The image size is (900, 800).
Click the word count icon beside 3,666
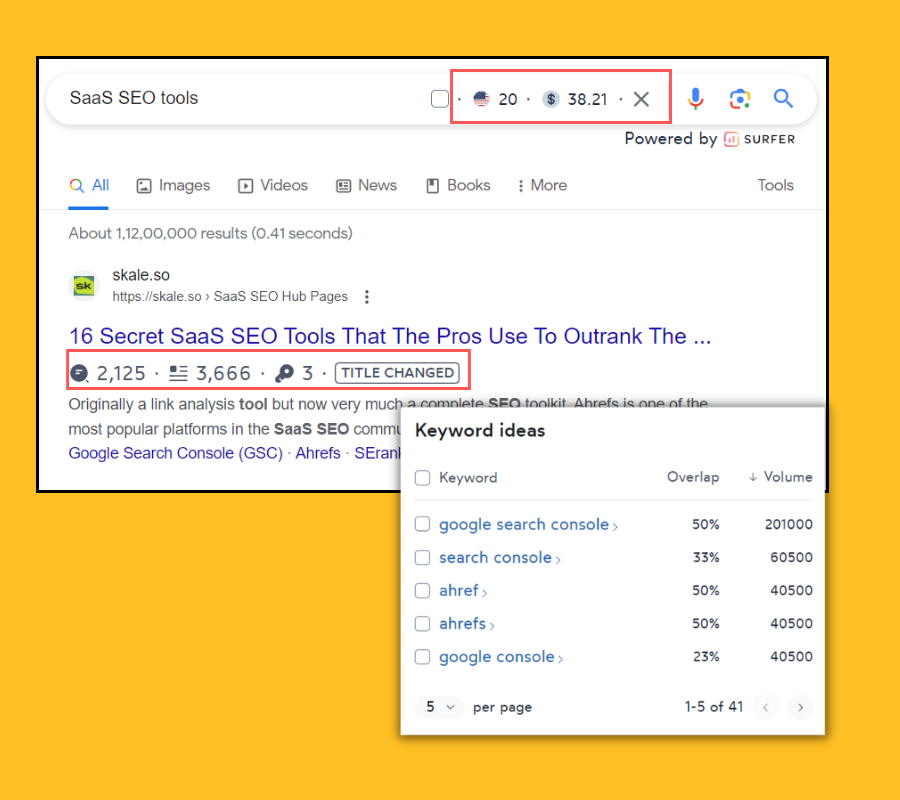coord(179,374)
